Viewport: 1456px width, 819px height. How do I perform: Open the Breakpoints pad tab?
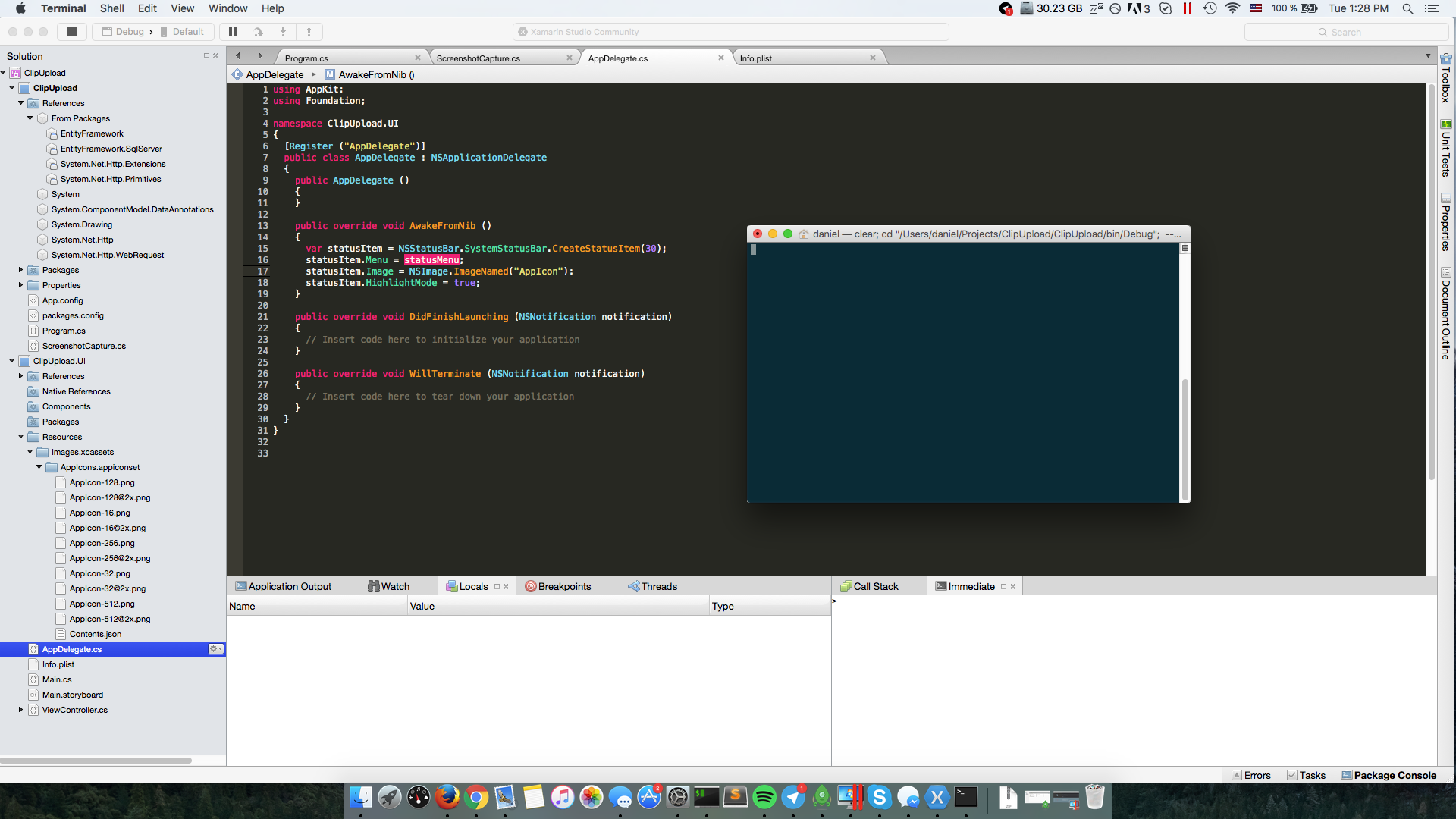[558, 587]
